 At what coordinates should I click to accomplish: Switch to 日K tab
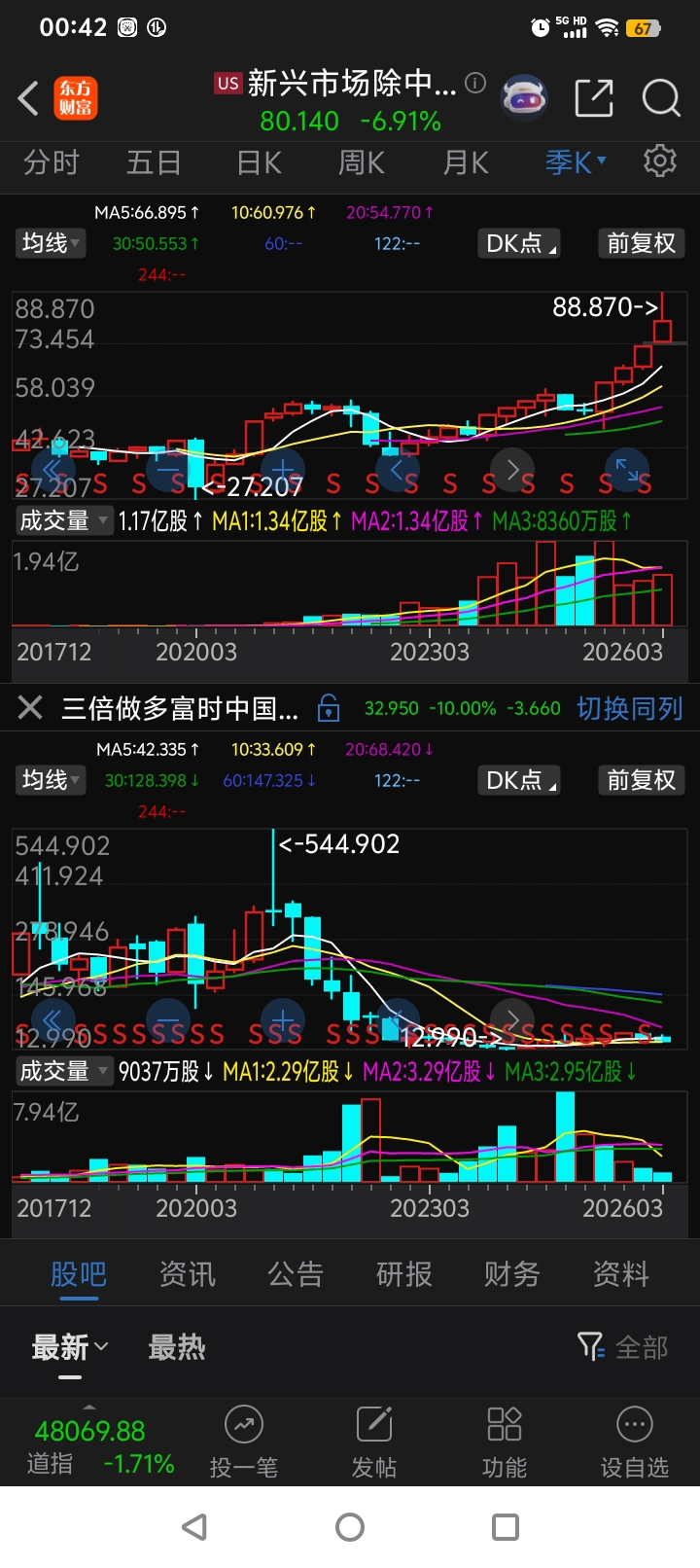[x=260, y=162]
